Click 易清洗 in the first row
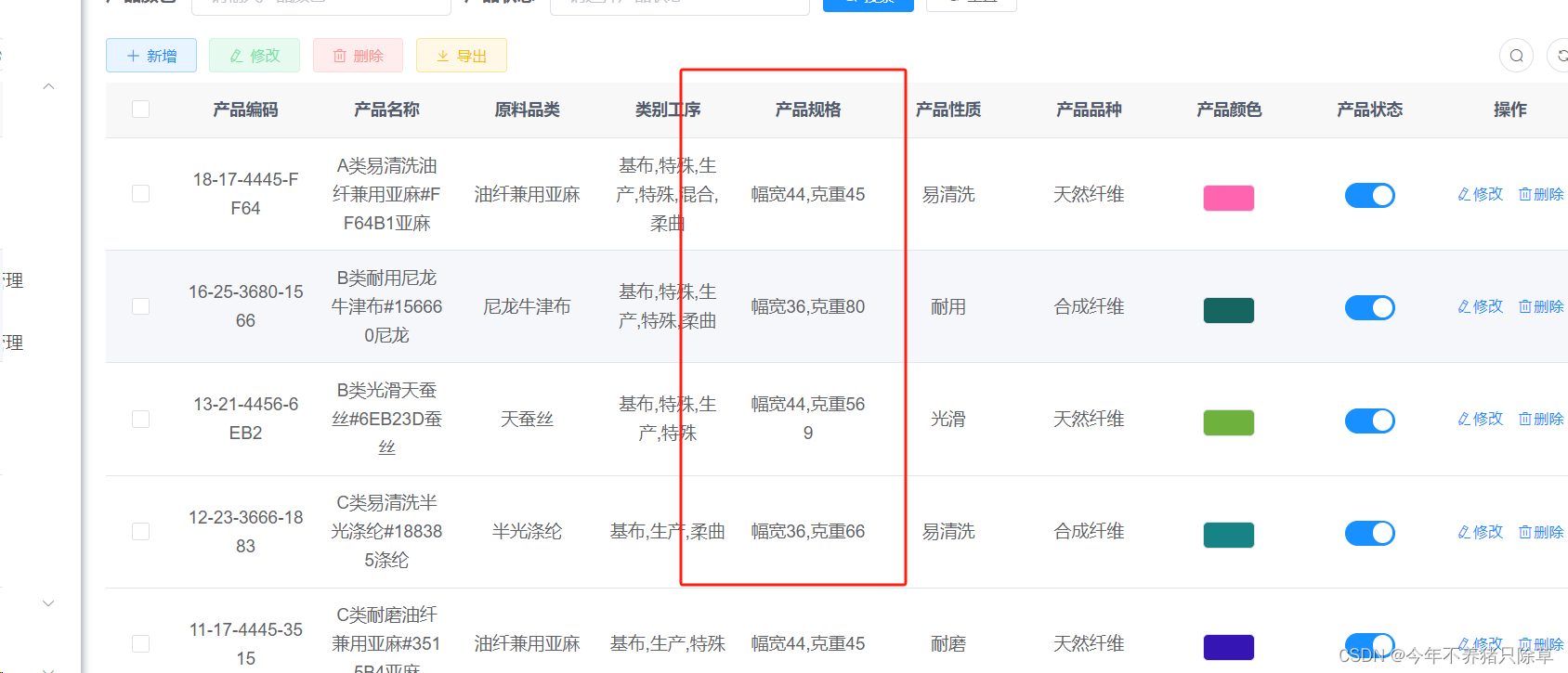 pyautogui.click(x=948, y=194)
